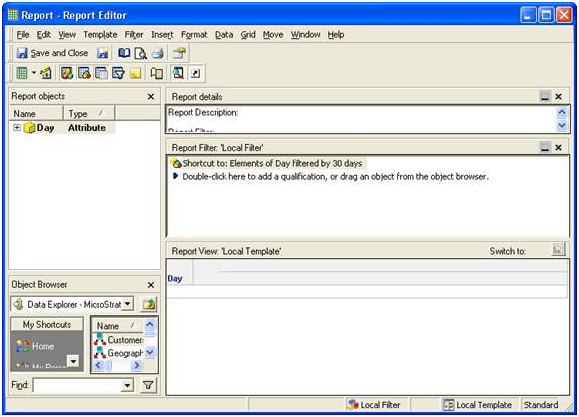Viewport: 579px width, 417px height.
Task: Click inside the Find input field
Action: 78,386
